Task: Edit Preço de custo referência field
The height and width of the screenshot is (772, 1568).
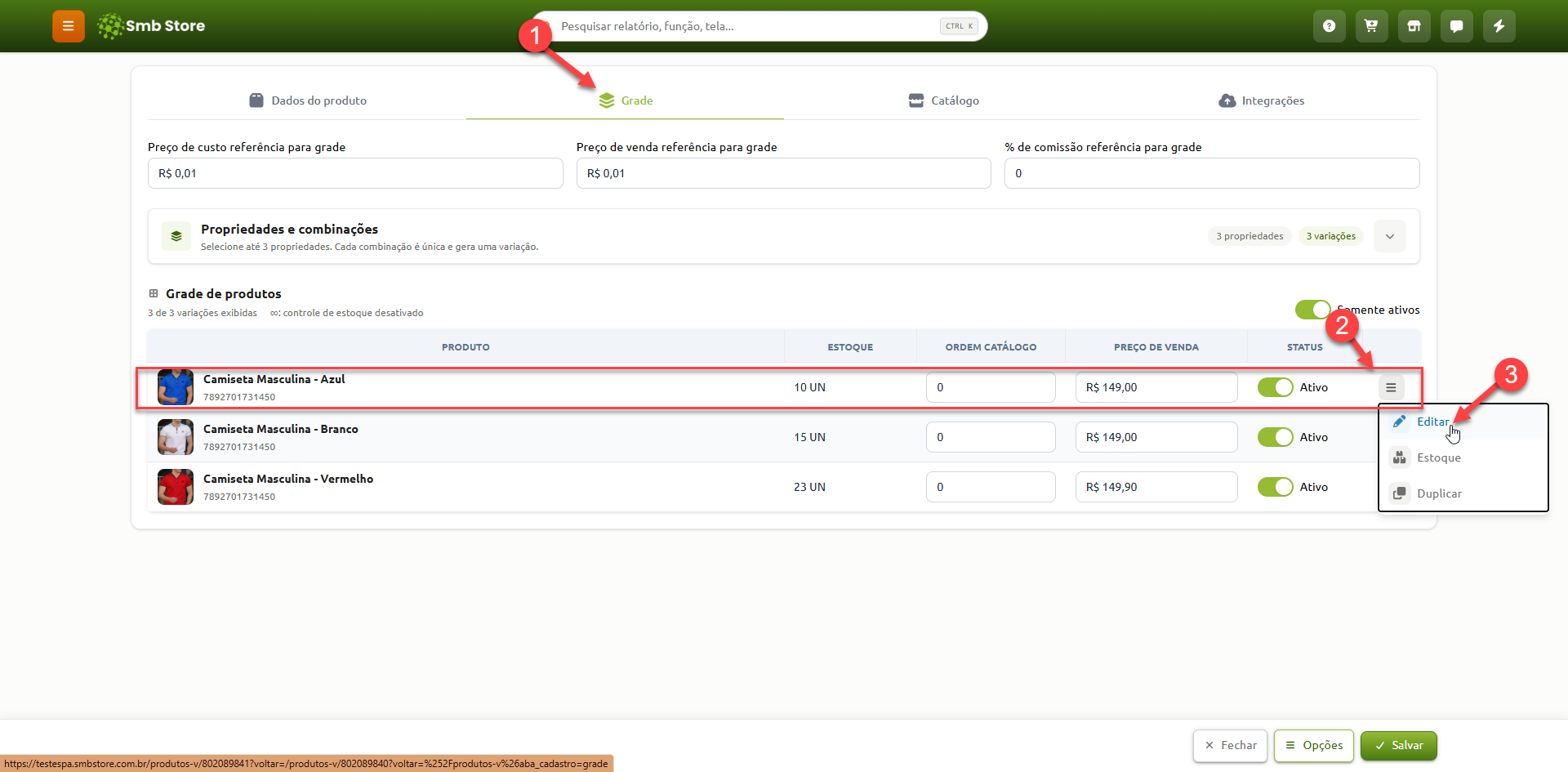Action: tap(355, 173)
